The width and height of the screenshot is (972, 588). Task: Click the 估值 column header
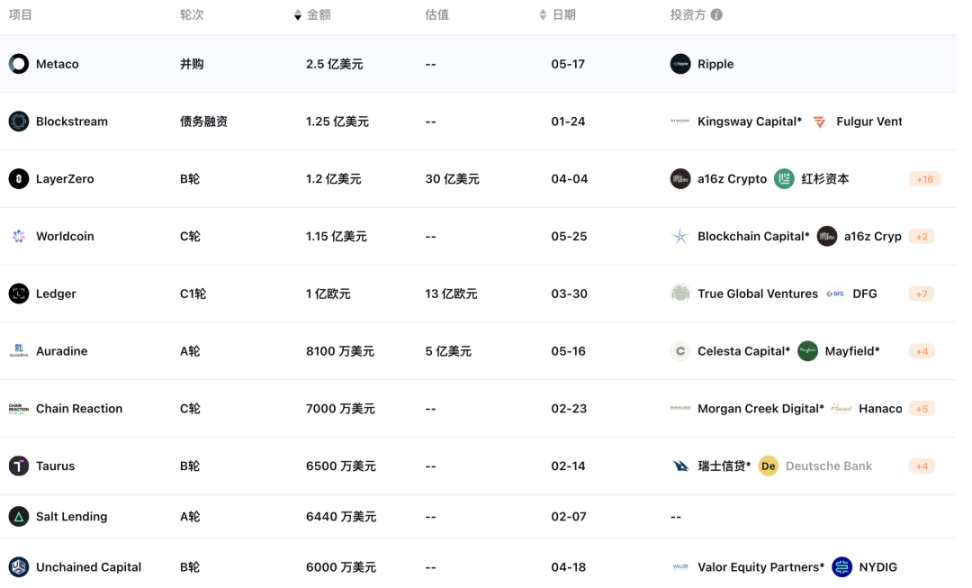click(436, 15)
